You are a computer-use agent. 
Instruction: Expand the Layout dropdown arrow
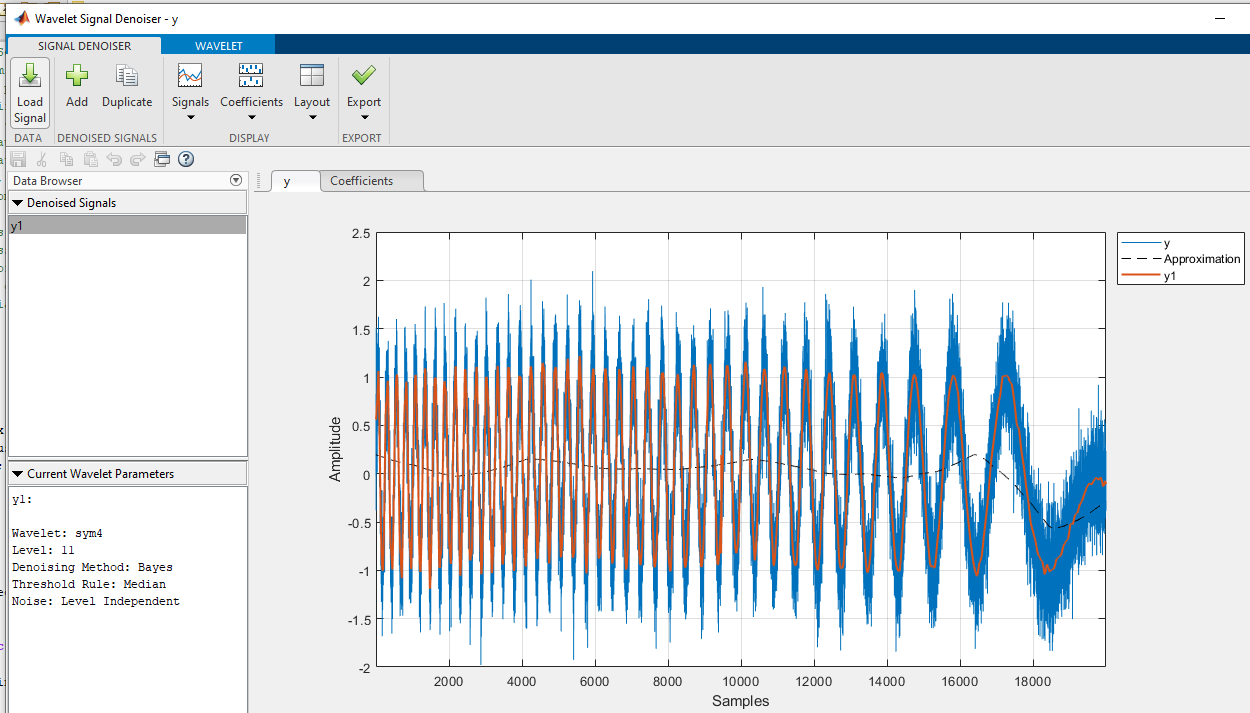coord(312,118)
